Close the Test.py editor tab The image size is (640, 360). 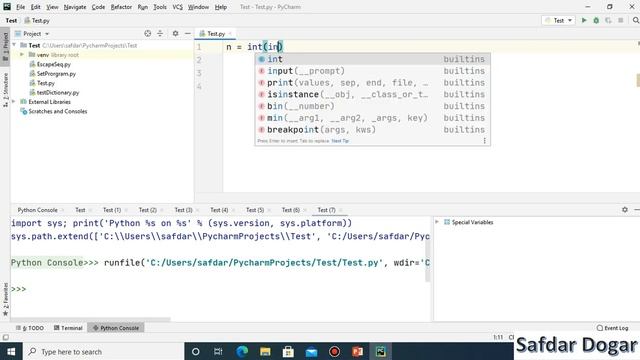pyautogui.click(x=230, y=34)
